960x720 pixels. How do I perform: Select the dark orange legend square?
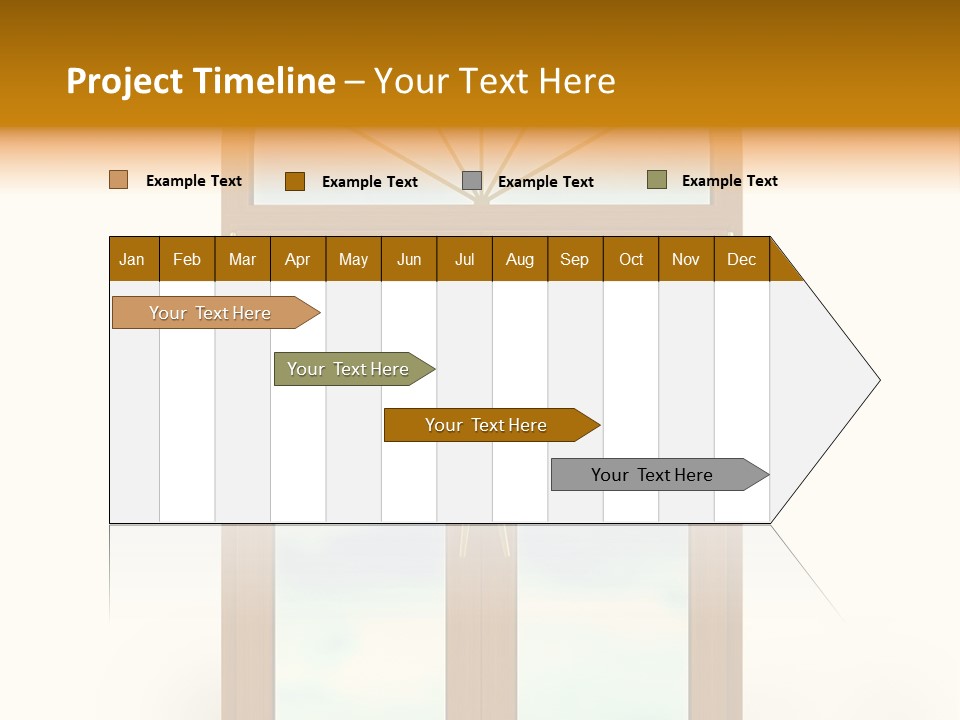pyautogui.click(x=295, y=182)
